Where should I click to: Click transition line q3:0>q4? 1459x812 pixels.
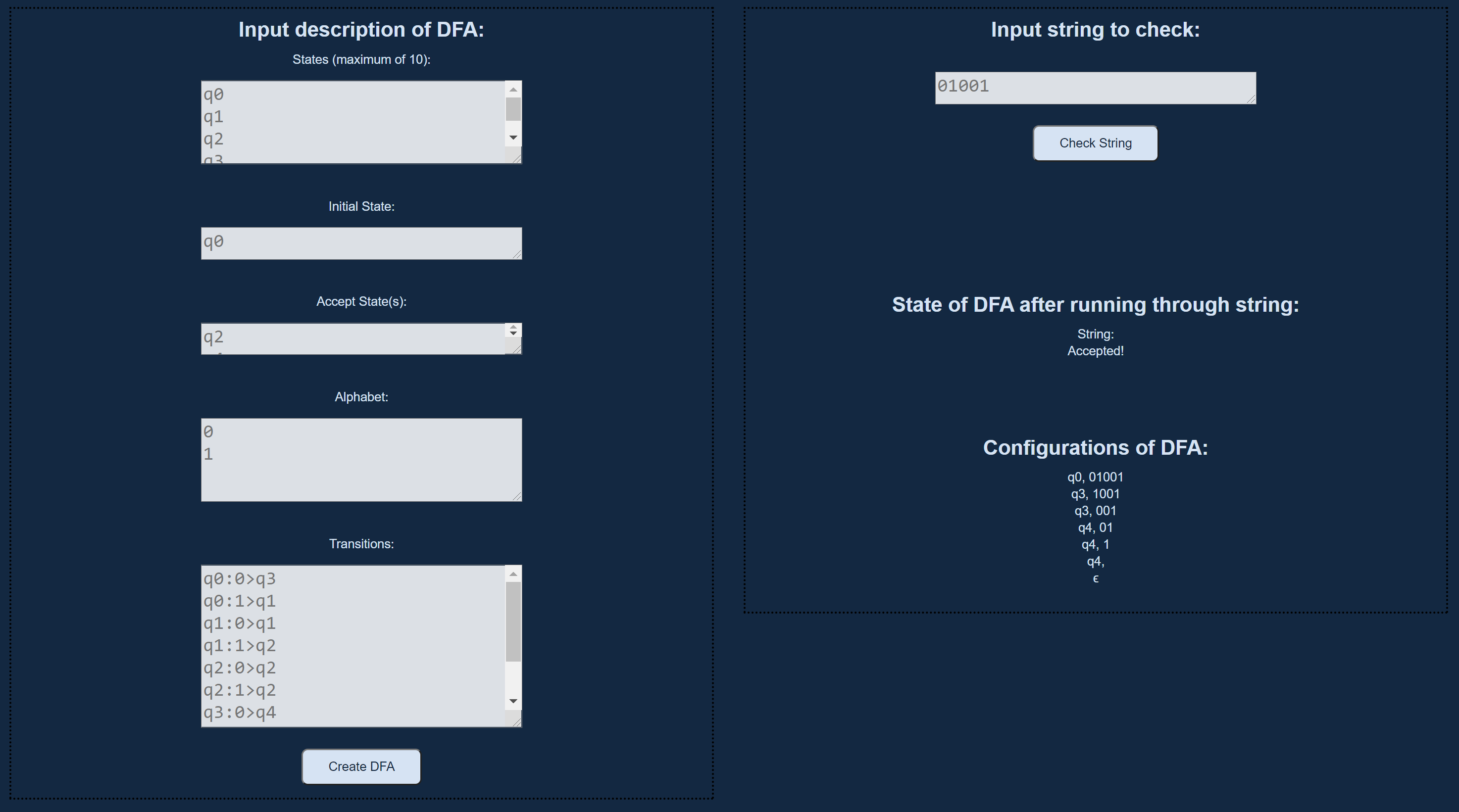(x=240, y=713)
